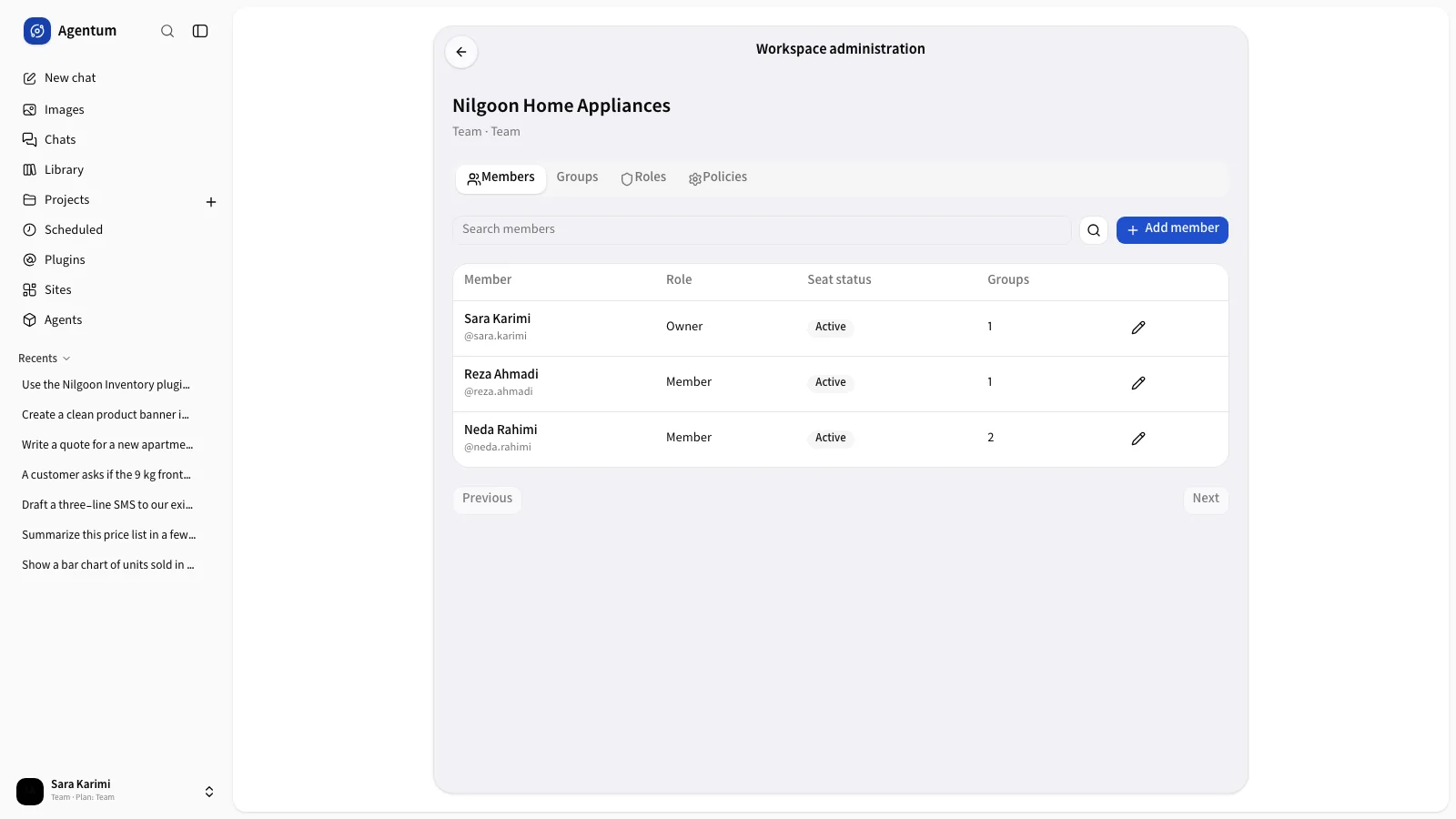The width and height of the screenshot is (1456, 819).
Task: Click the Owner role cell
Action: [684, 327]
